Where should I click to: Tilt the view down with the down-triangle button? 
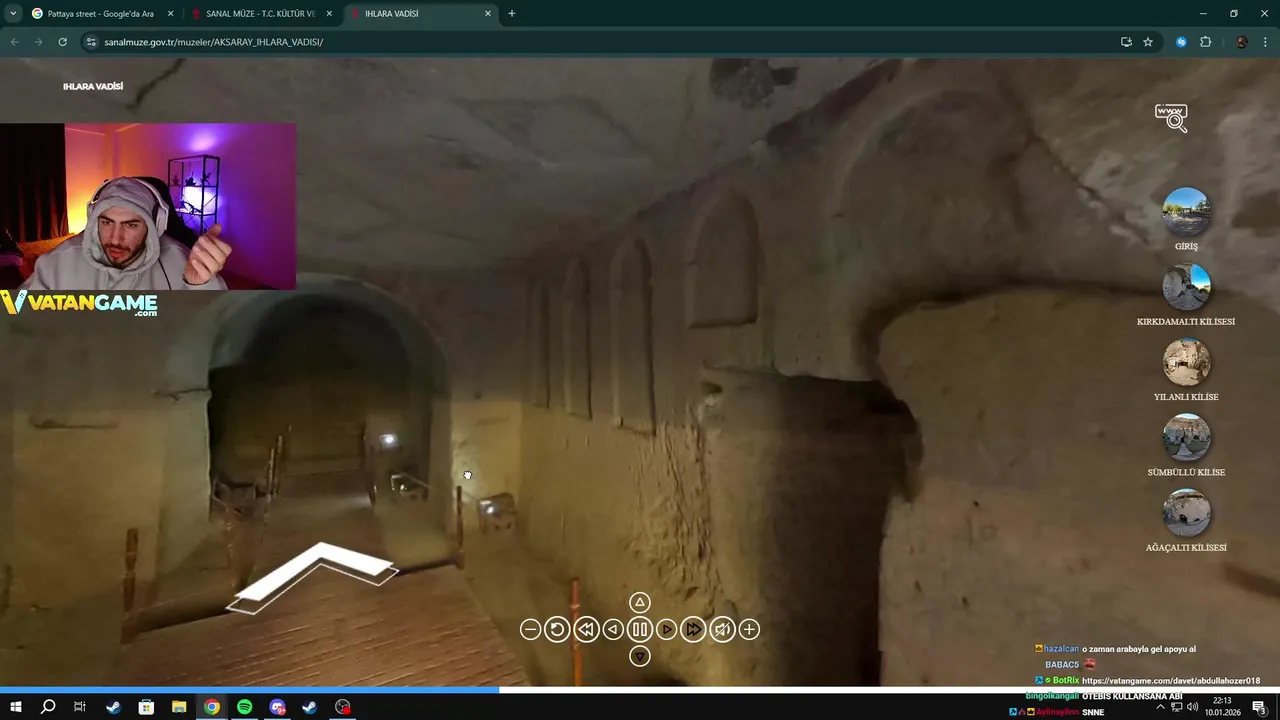coord(640,656)
